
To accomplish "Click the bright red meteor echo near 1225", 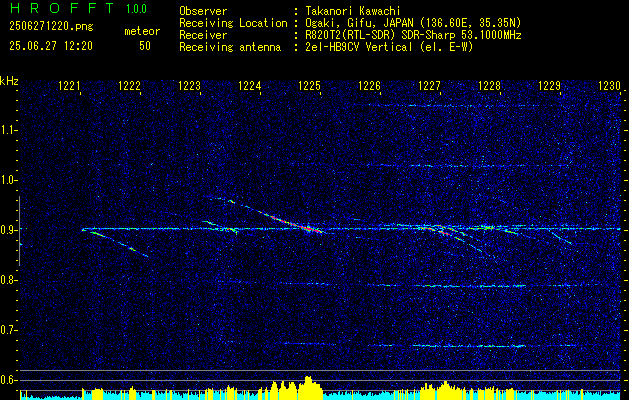I will click(296, 223).
